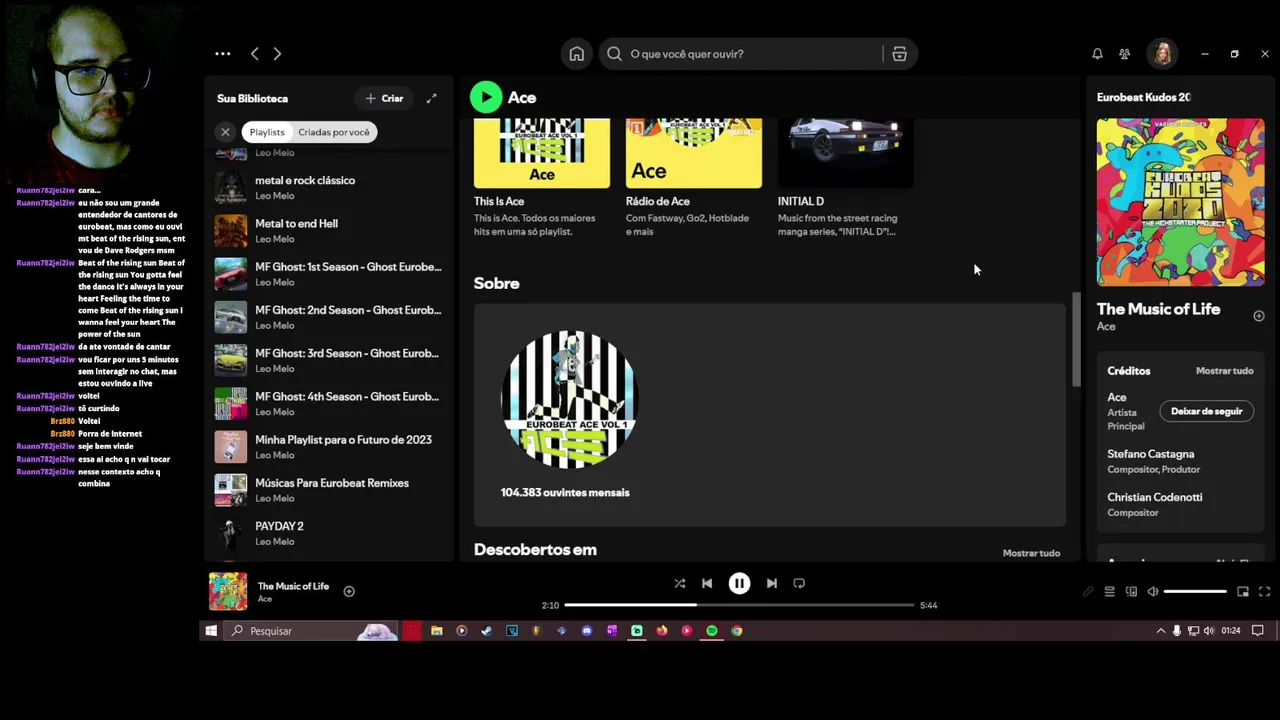Viewport: 1280px width, 720px height.
Task: Enter fullscreen player view
Action: pyautogui.click(x=1264, y=592)
